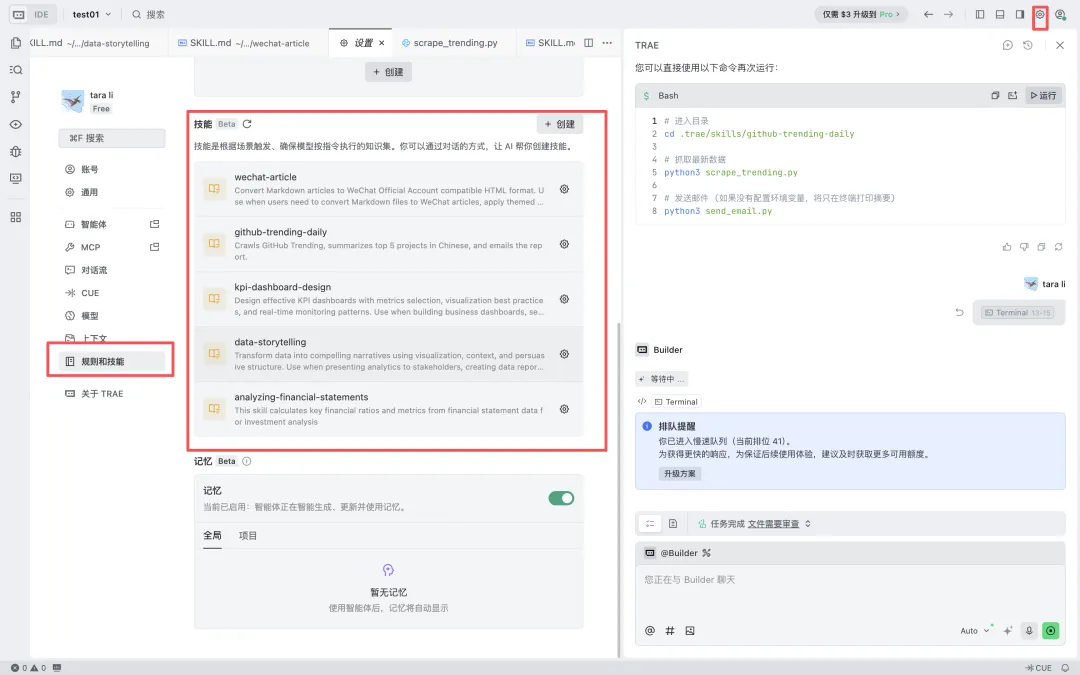Open settings gear for kpi-dashboard-design skill
Image resolution: width=1080 pixels, height=675 pixels.
(x=564, y=299)
